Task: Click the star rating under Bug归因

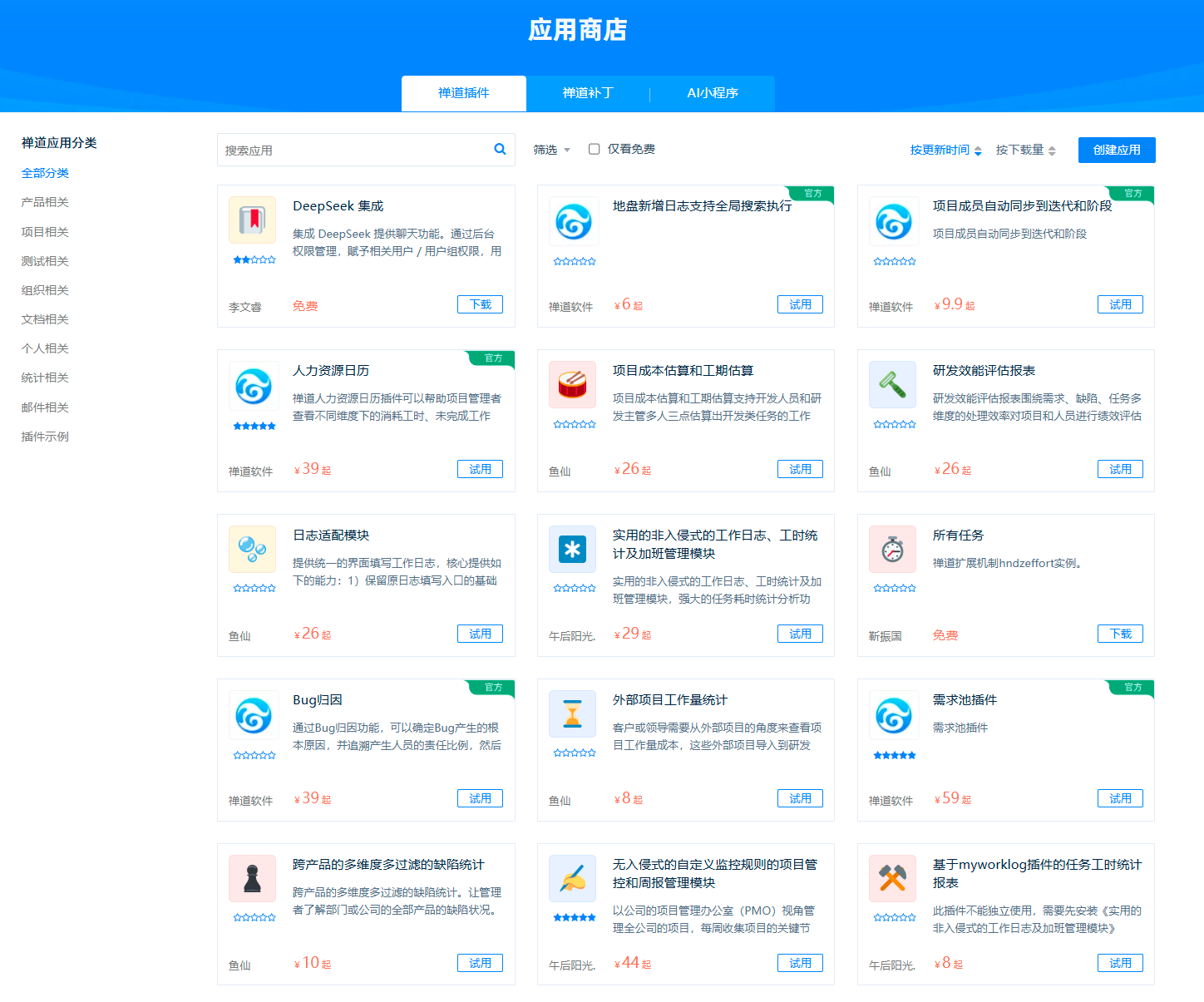Action: [254, 755]
